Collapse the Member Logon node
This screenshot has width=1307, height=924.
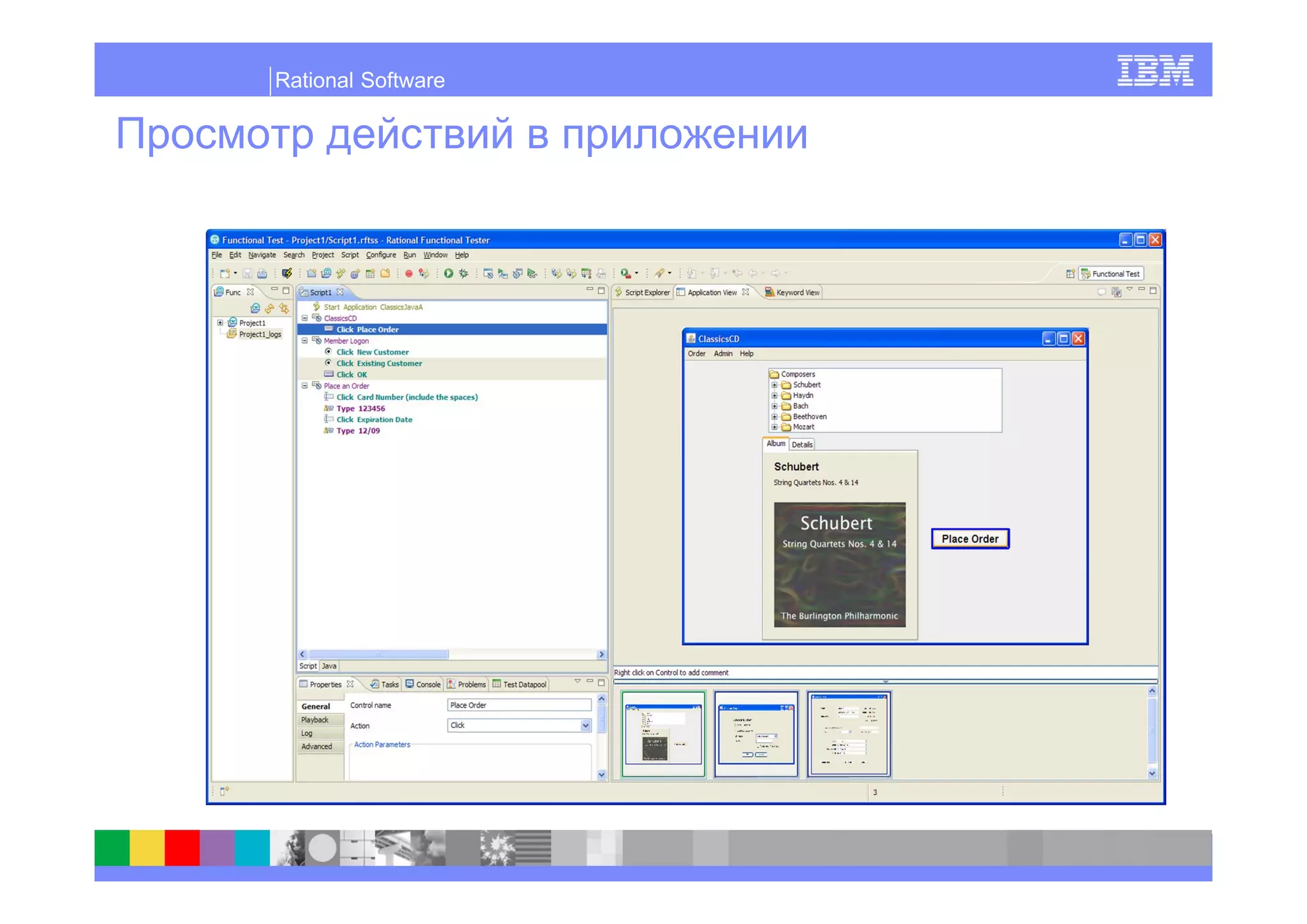(305, 341)
